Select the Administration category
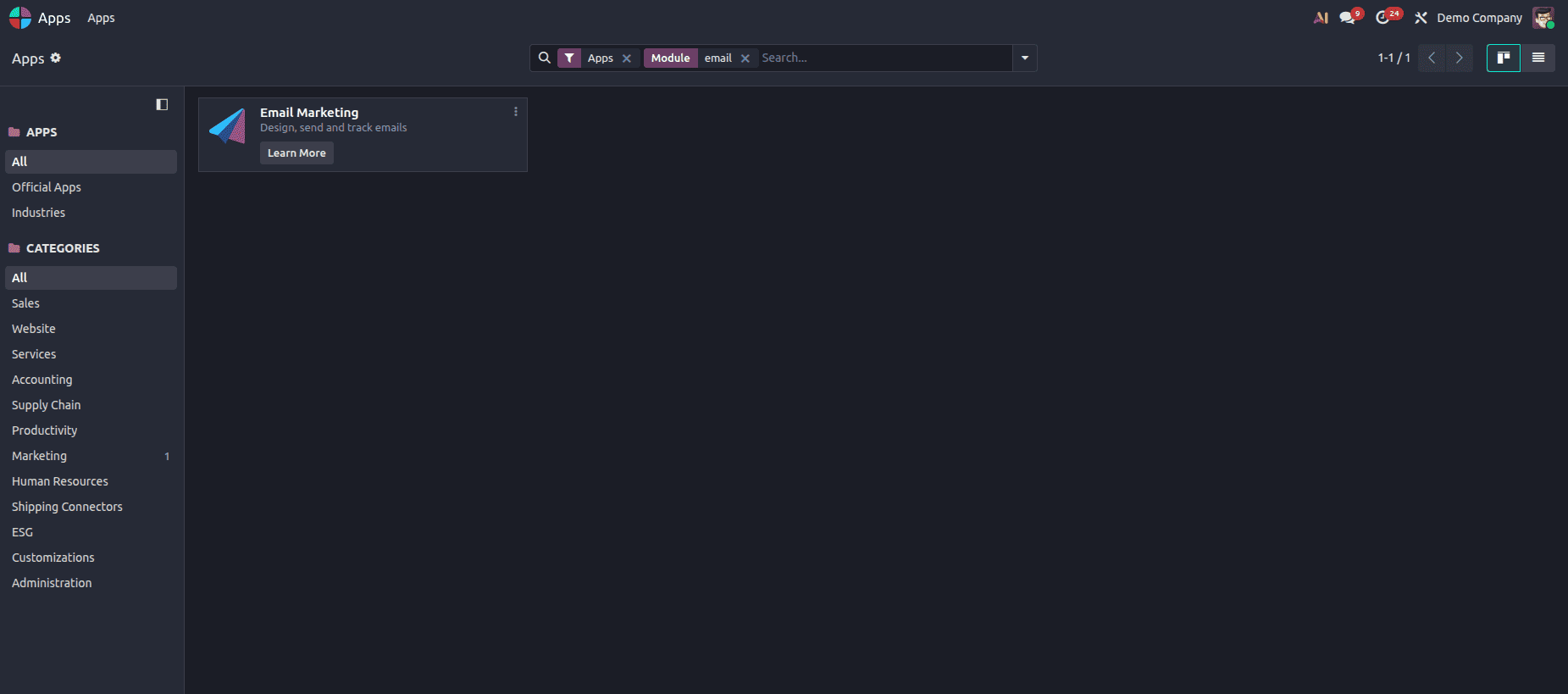This screenshot has height=694, width=1568. click(91, 583)
